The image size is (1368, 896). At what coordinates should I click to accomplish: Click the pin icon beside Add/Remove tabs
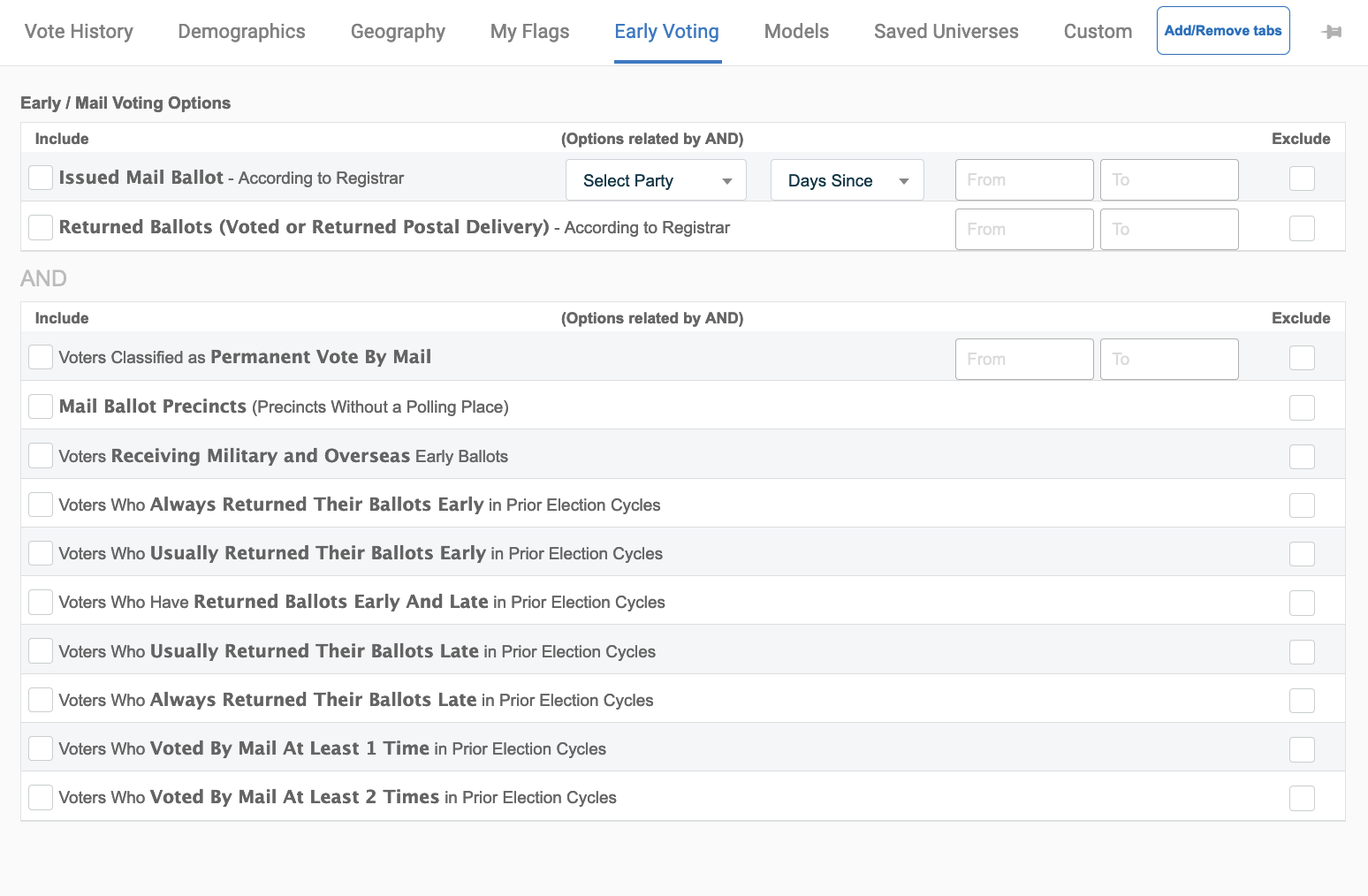(x=1332, y=32)
